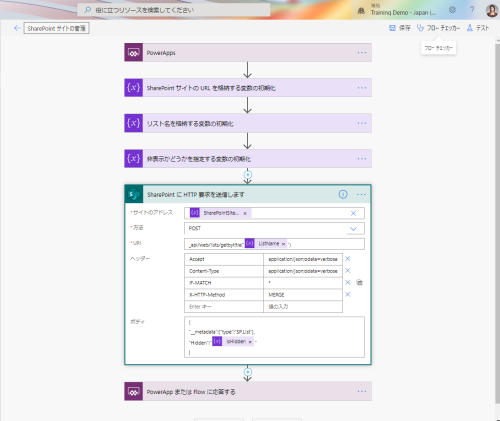Delete the X-HTTP-Method header row

(347, 294)
